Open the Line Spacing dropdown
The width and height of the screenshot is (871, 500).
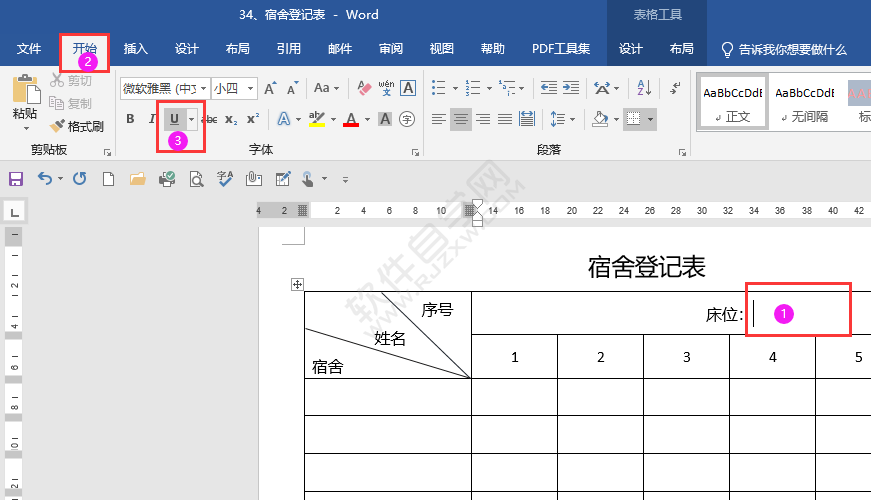[562, 119]
